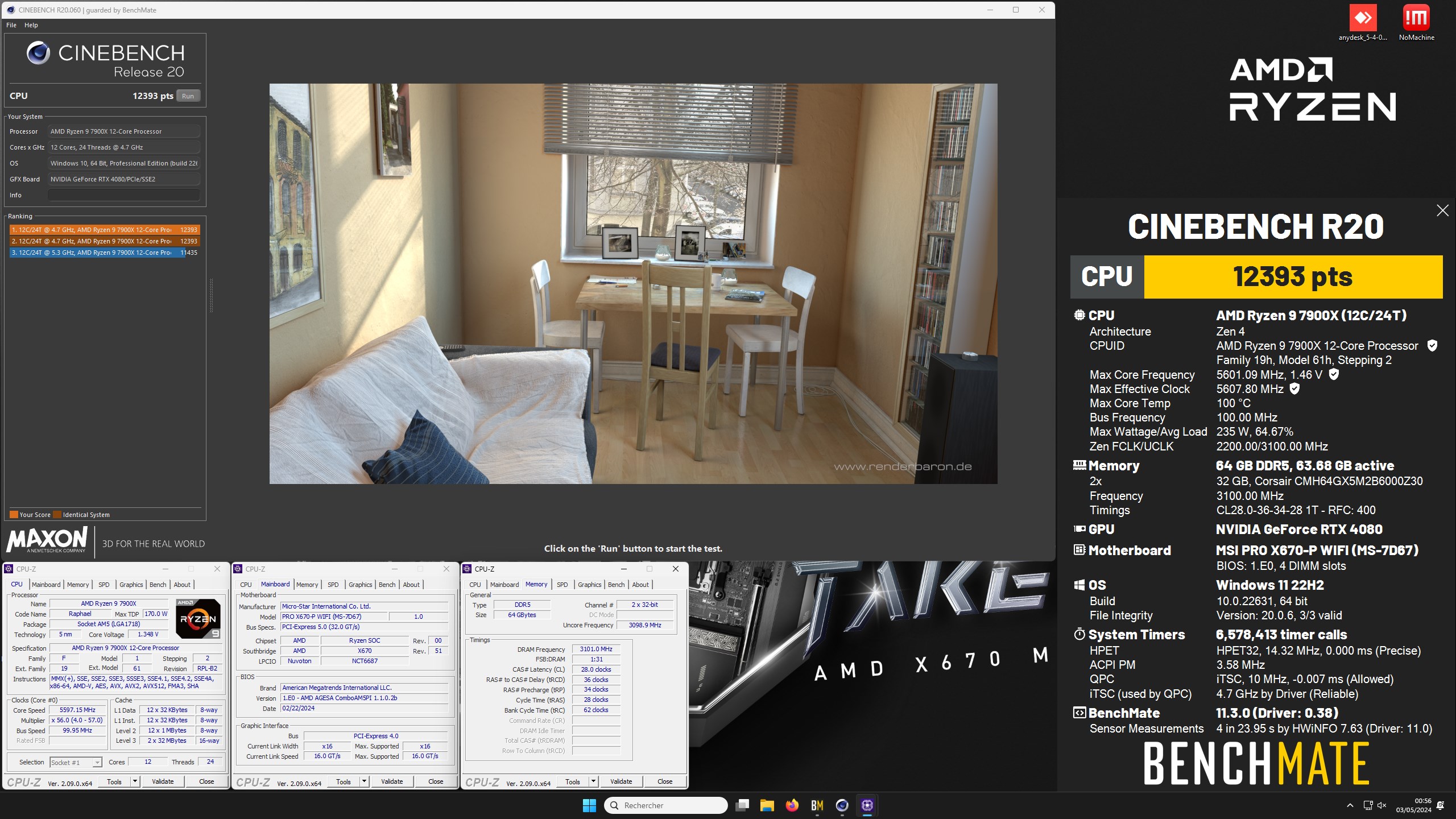Click the Cinebench title bar app icon
The image size is (1456, 819).
click(10, 10)
